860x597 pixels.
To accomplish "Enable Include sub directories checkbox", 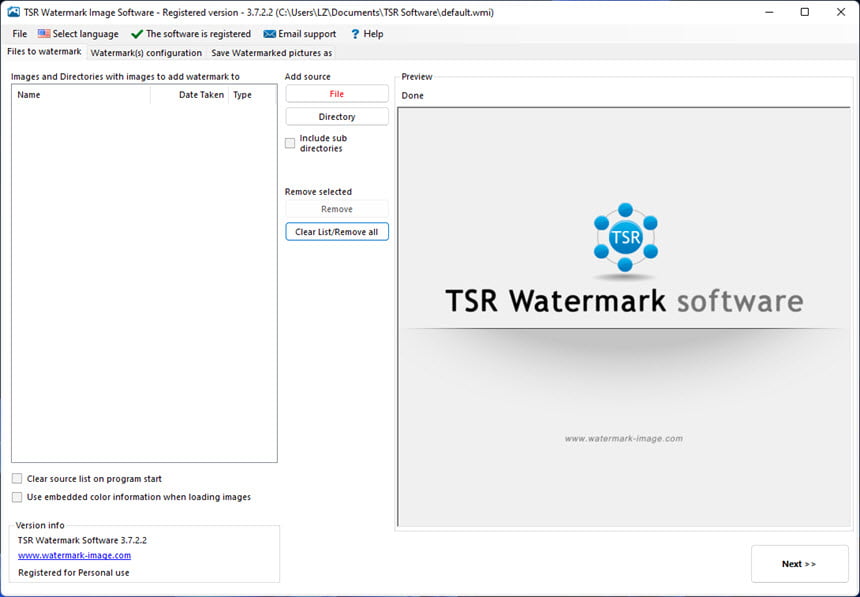I will [x=290, y=143].
